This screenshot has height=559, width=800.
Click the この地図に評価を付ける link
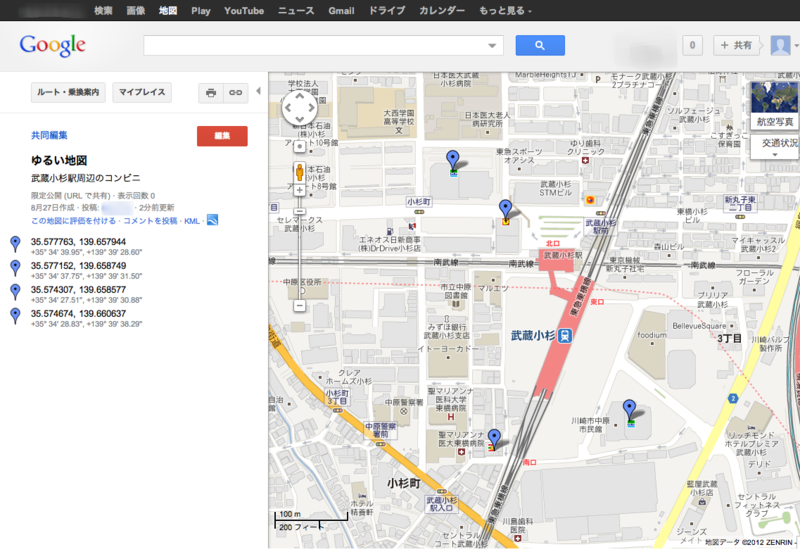73,221
